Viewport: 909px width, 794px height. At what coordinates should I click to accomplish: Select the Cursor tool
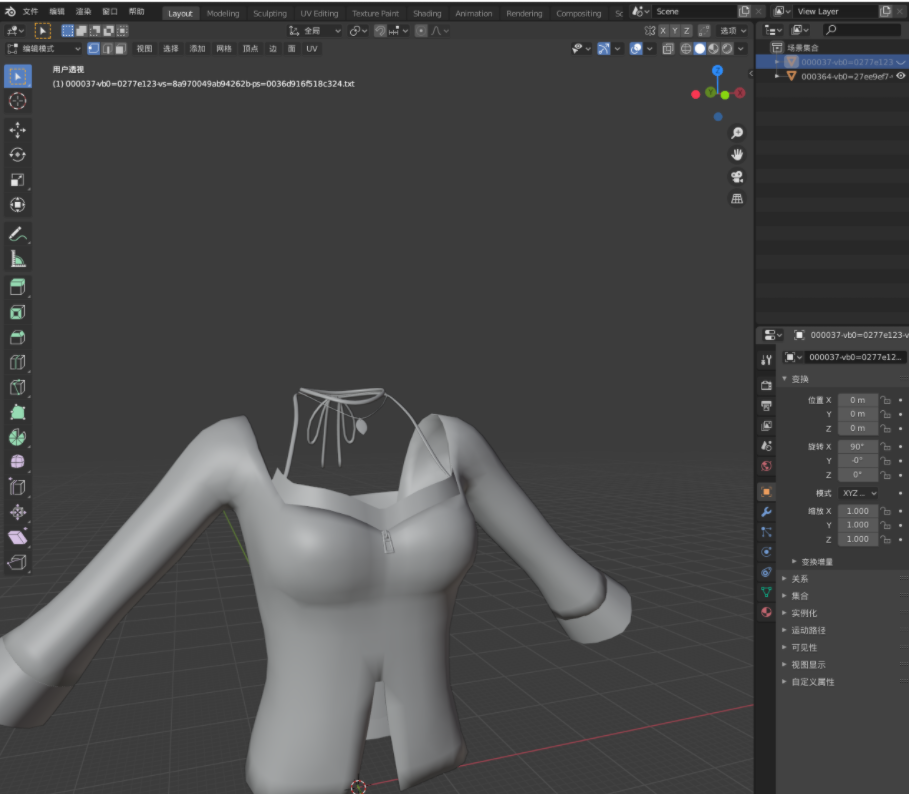coord(17,101)
